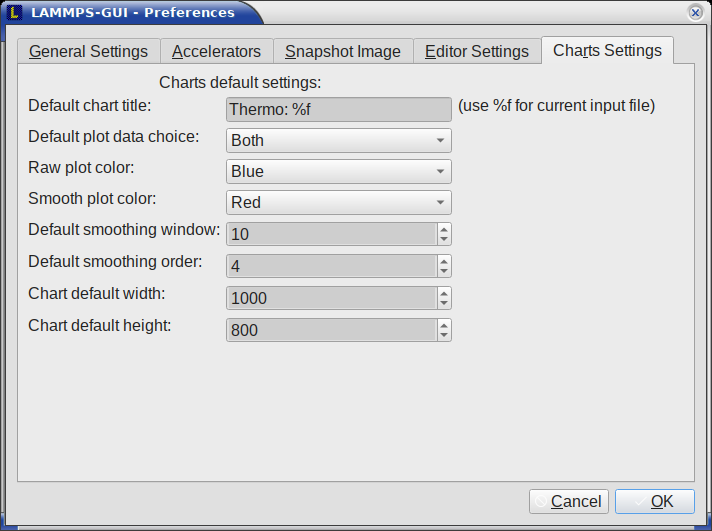Increase the default smoothing order value
The width and height of the screenshot is (712, 531).
point(444,260)
